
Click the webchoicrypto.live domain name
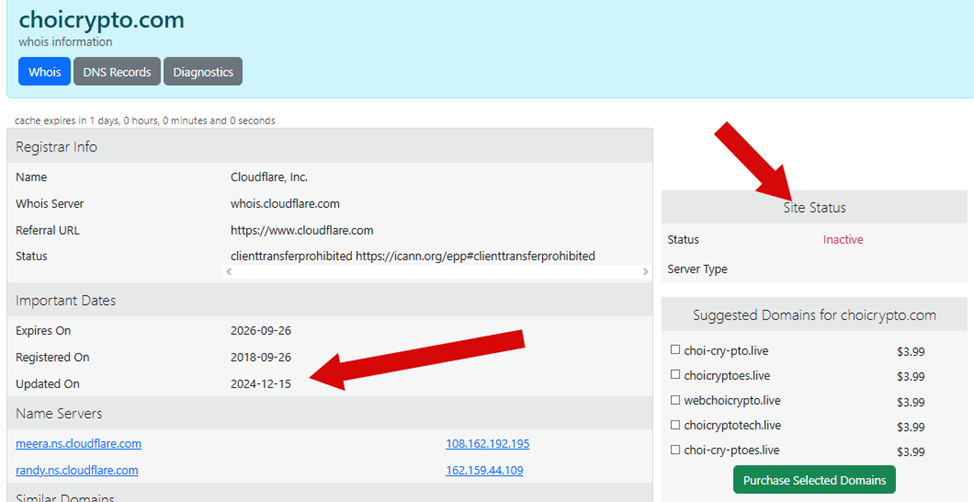tap(732, 401)
